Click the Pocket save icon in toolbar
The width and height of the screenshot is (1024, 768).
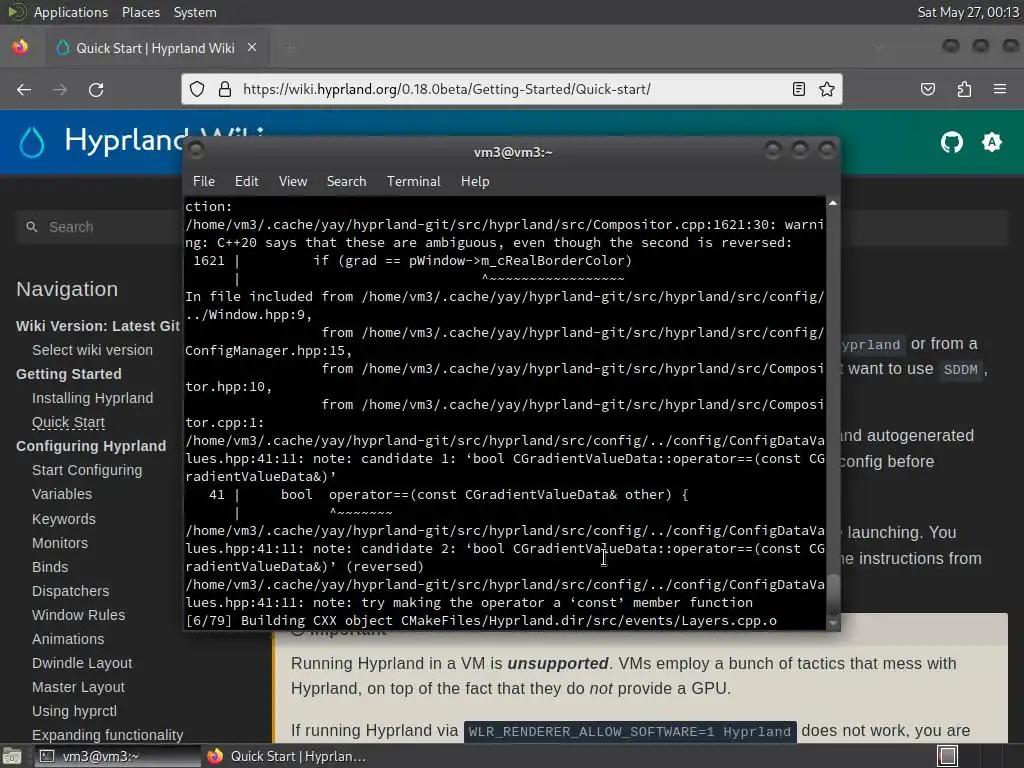(x=928, y=89)
